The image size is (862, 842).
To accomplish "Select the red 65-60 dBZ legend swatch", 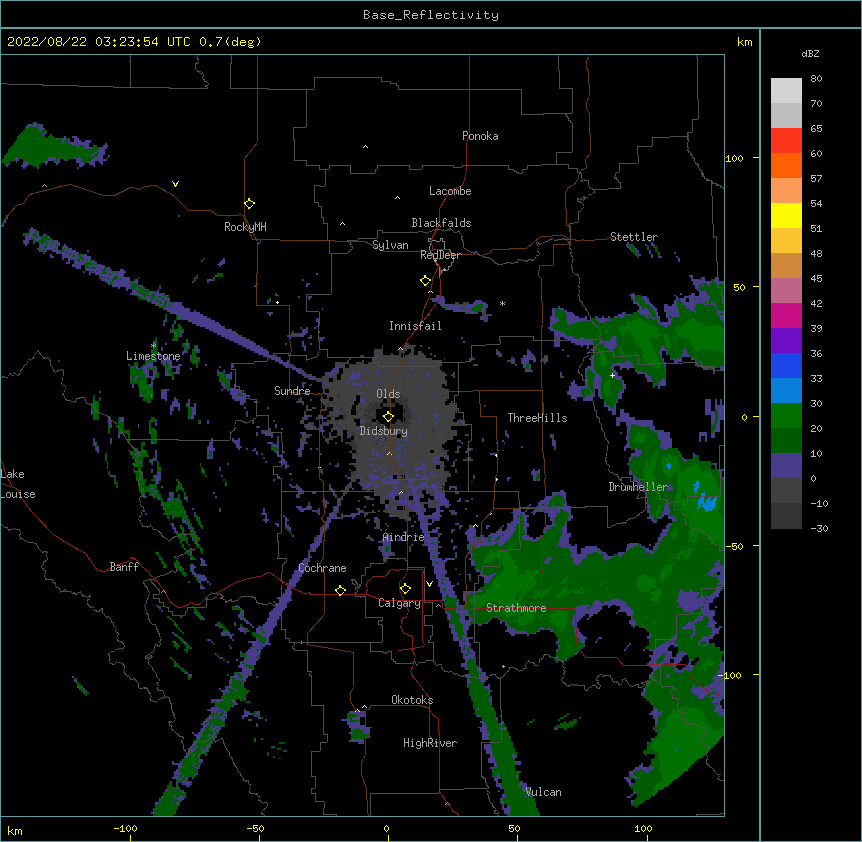I will pyautogui.click(x=786, y=140).
